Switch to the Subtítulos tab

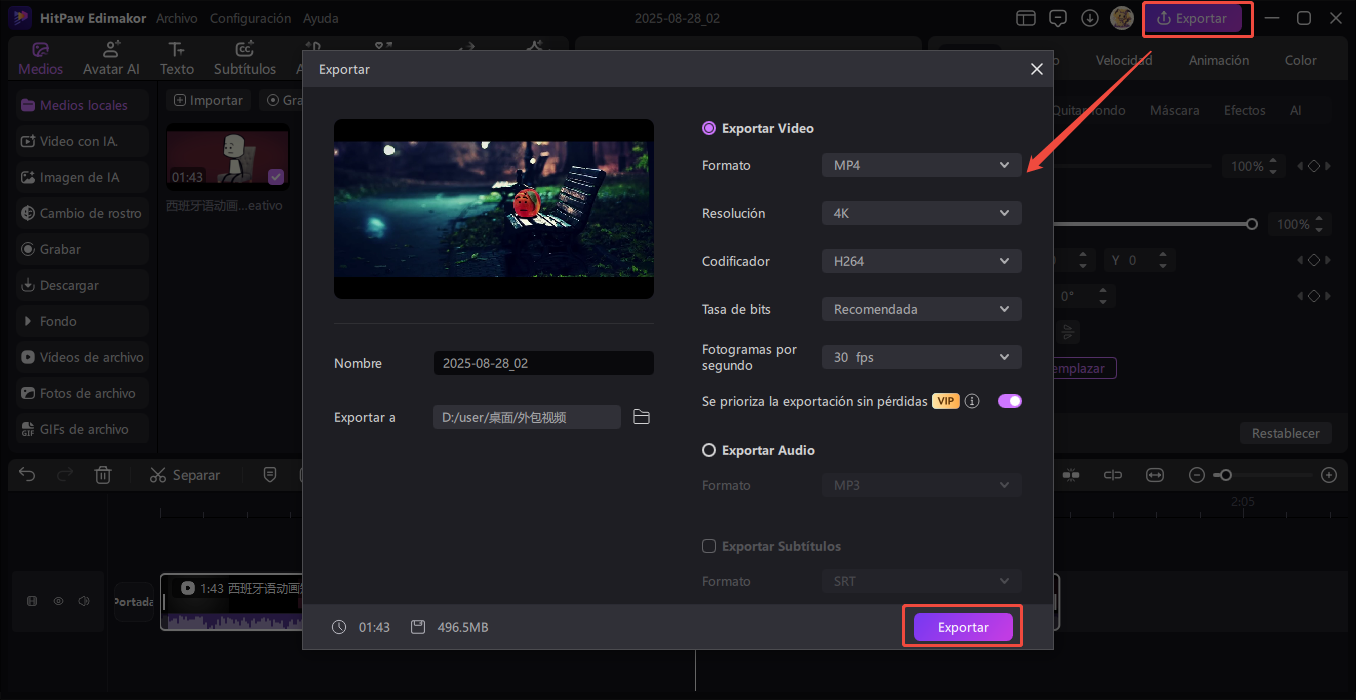coord(244,58)
